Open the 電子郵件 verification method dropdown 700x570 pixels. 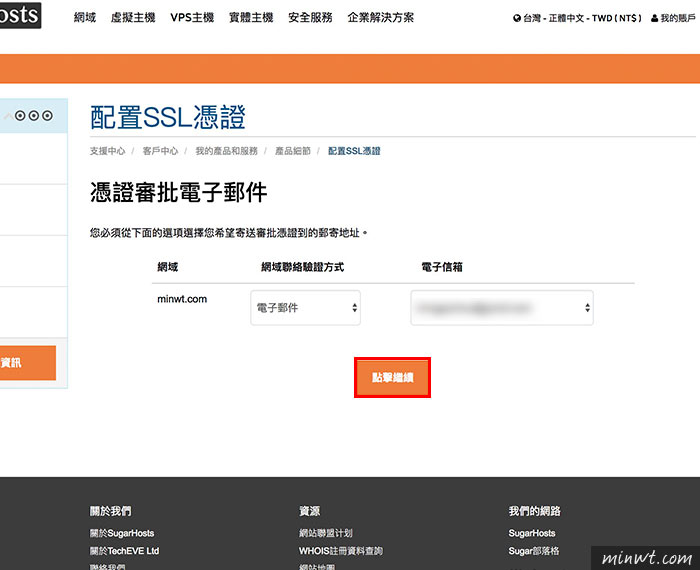305,308
